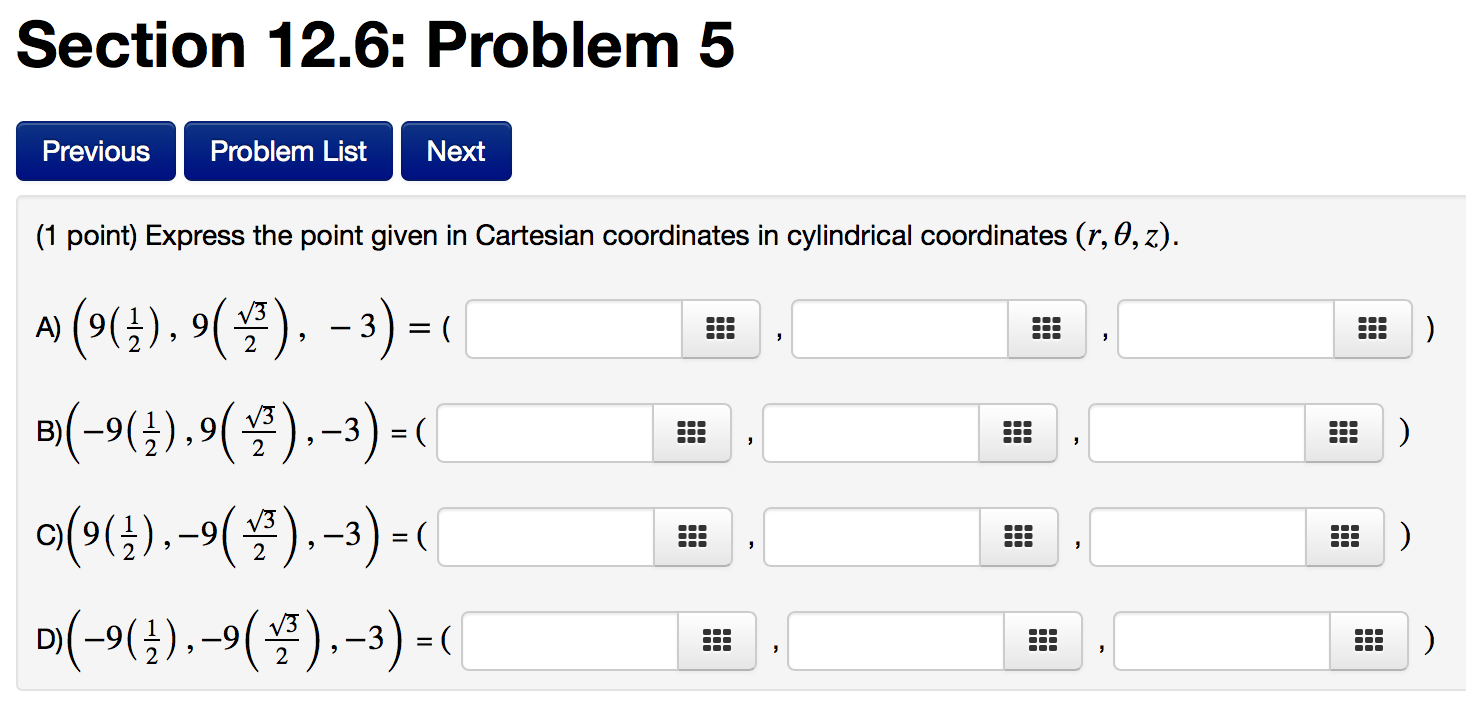Open the equation editor for z in part B

coord(1345,433)
